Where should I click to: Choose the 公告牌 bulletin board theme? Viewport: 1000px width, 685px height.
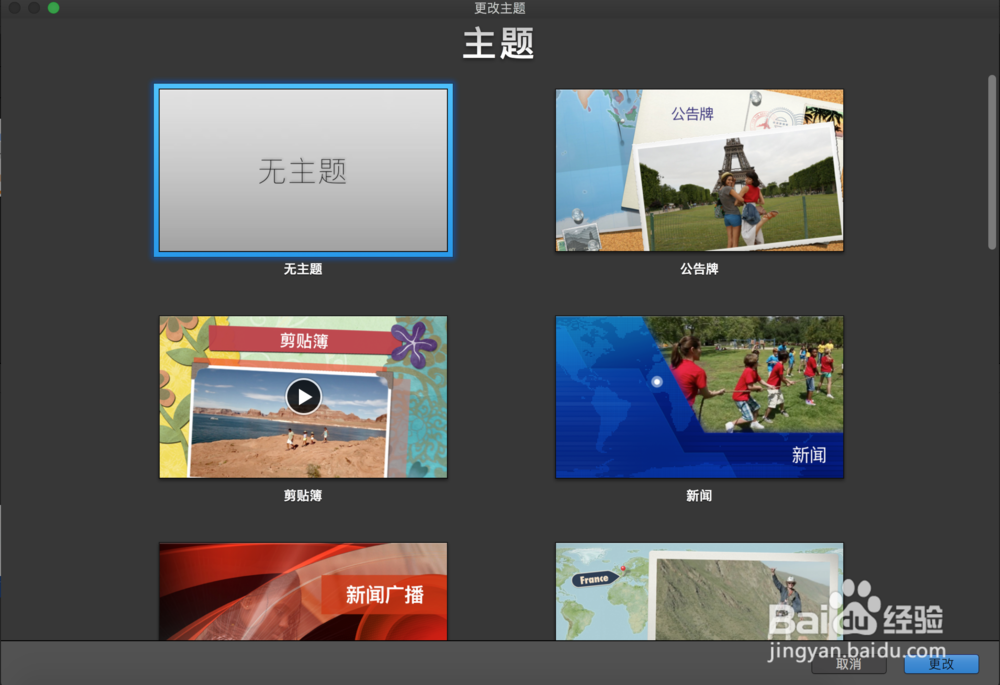click(699, 170)
